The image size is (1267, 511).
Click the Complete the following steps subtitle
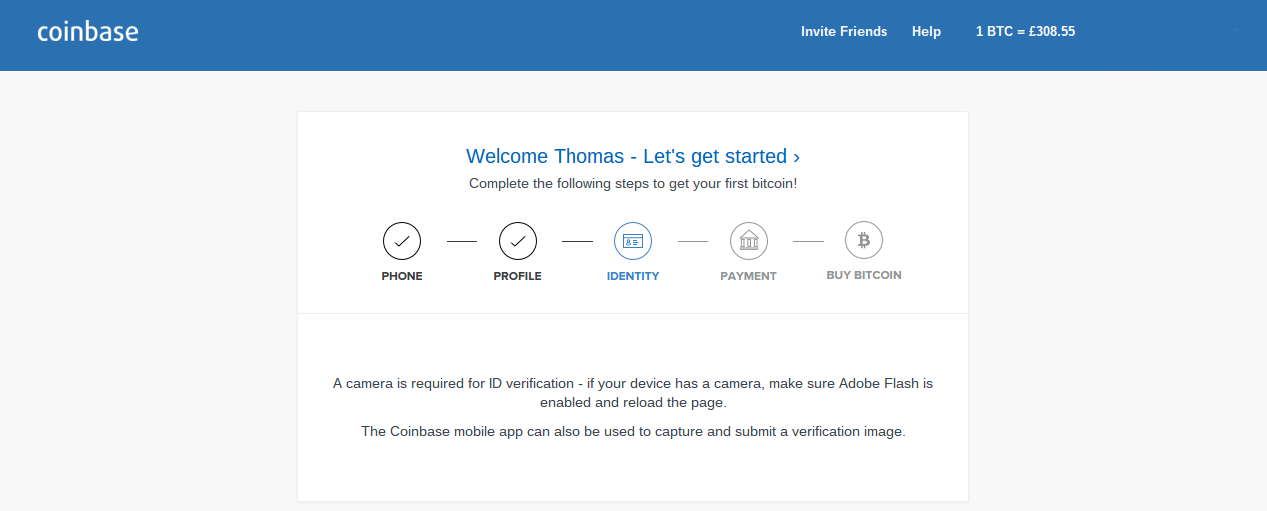633,183
